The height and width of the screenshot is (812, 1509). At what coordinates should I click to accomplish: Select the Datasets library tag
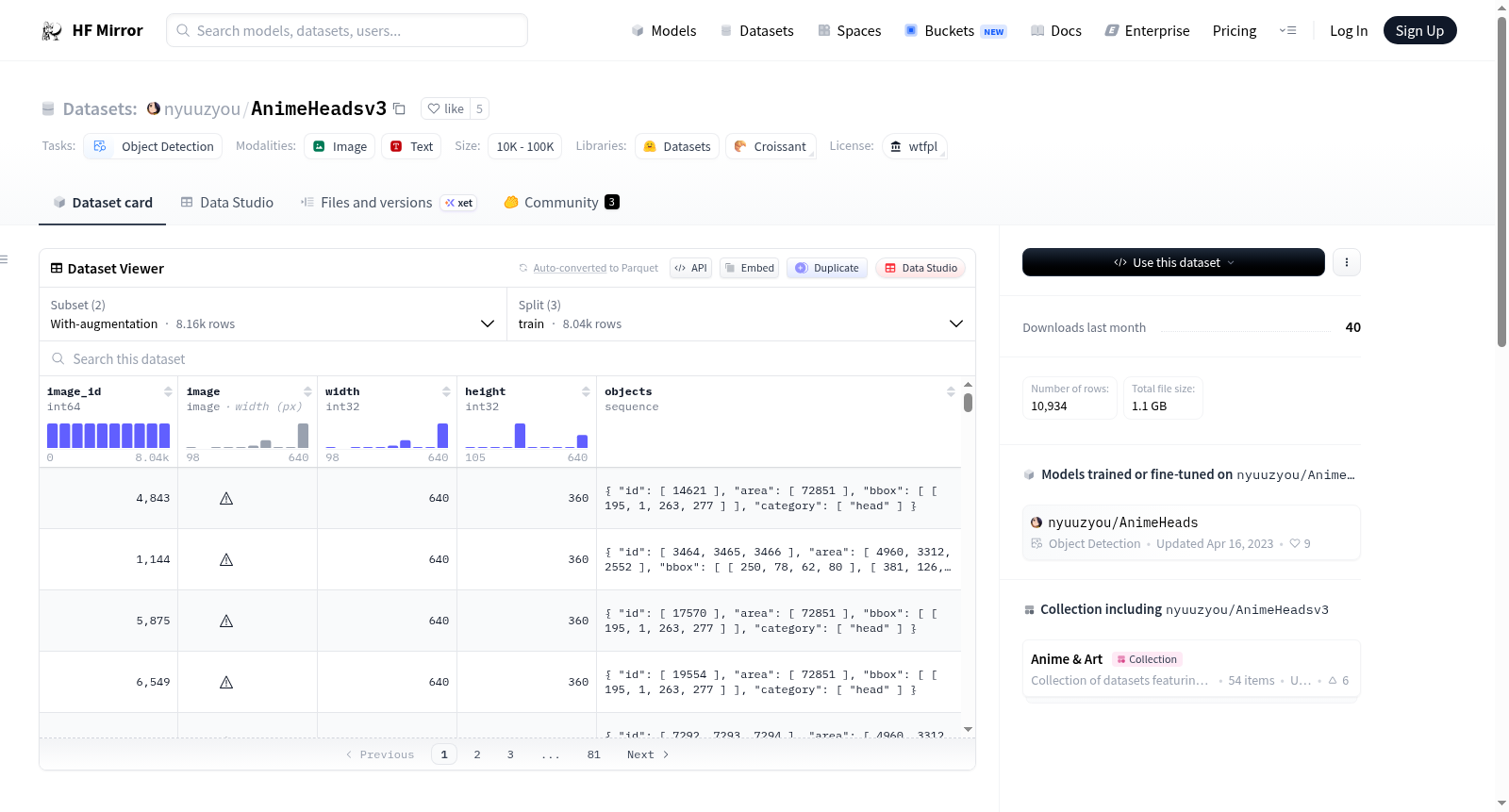[x=677, y=146]
